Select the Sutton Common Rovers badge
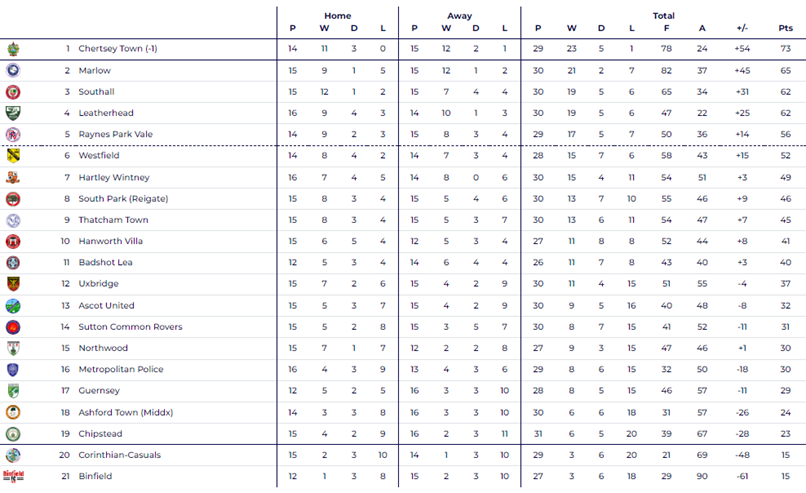 click(13, 327)
